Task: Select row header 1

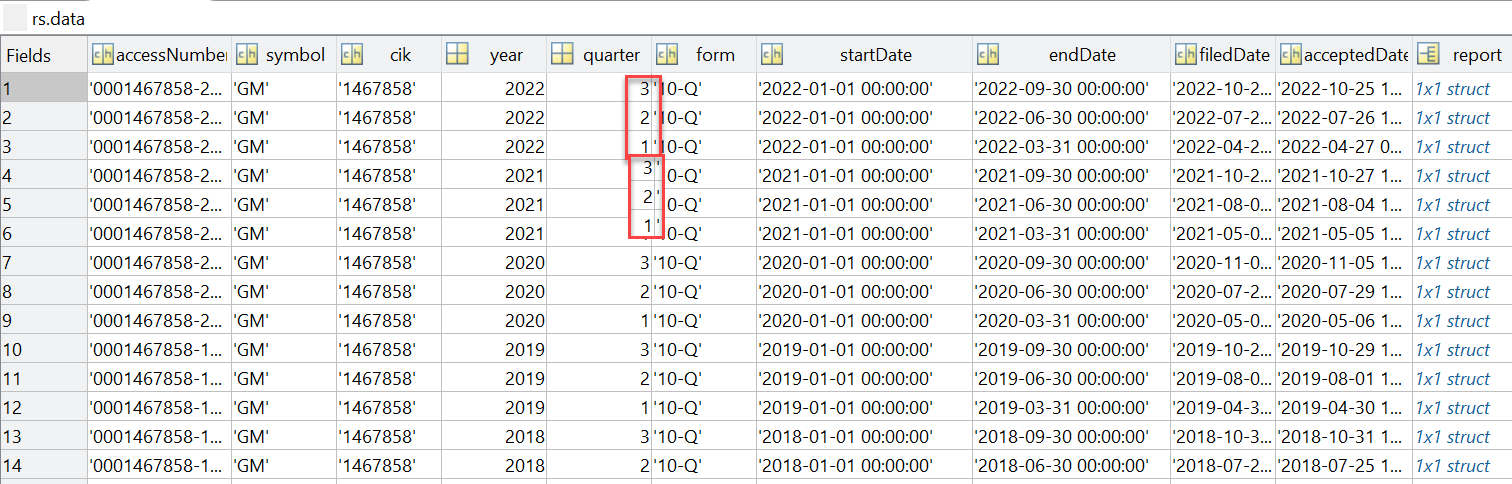Action: (x=43, y=88)
